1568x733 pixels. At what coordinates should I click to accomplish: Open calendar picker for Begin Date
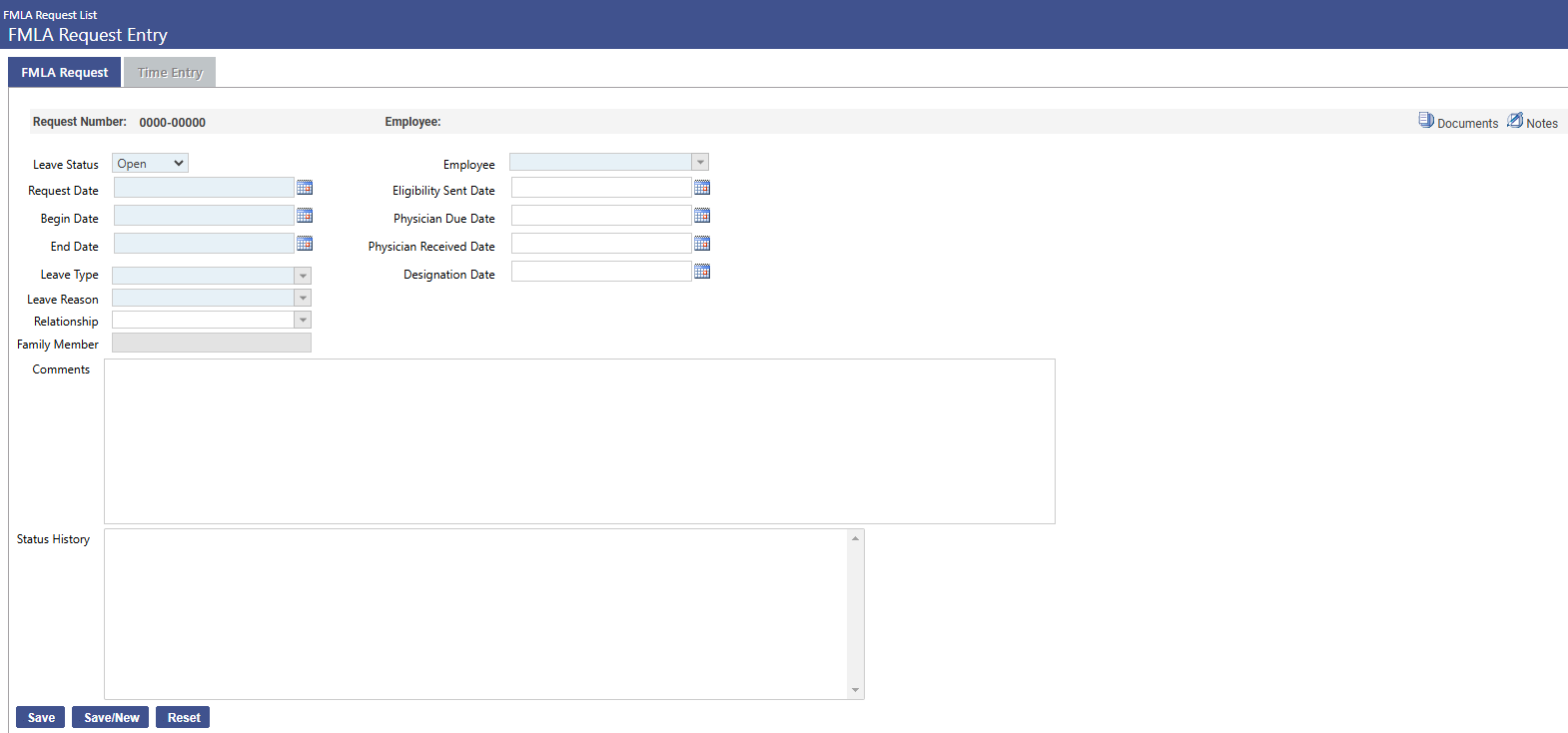coord(305,216)
